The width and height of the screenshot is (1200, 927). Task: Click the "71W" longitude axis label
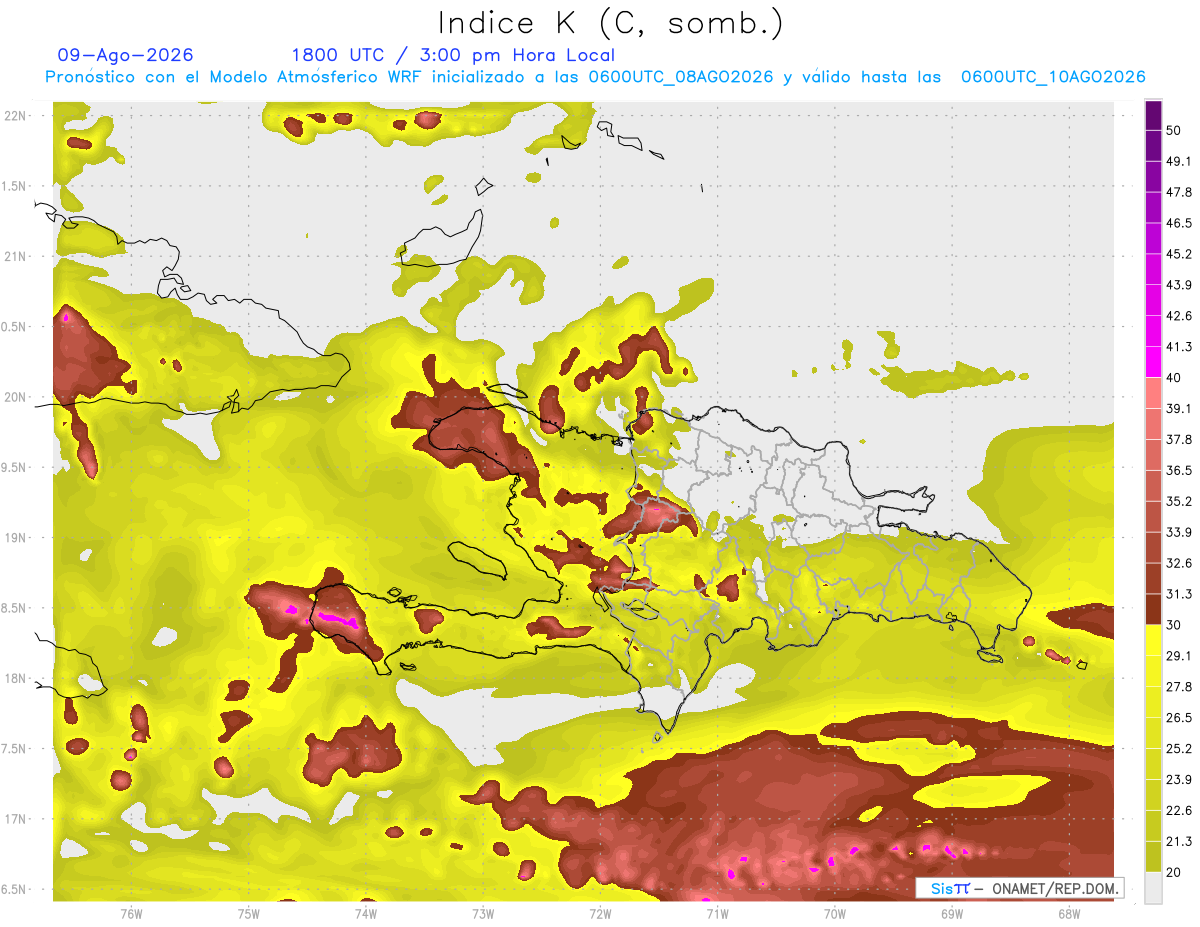(717, 914)
